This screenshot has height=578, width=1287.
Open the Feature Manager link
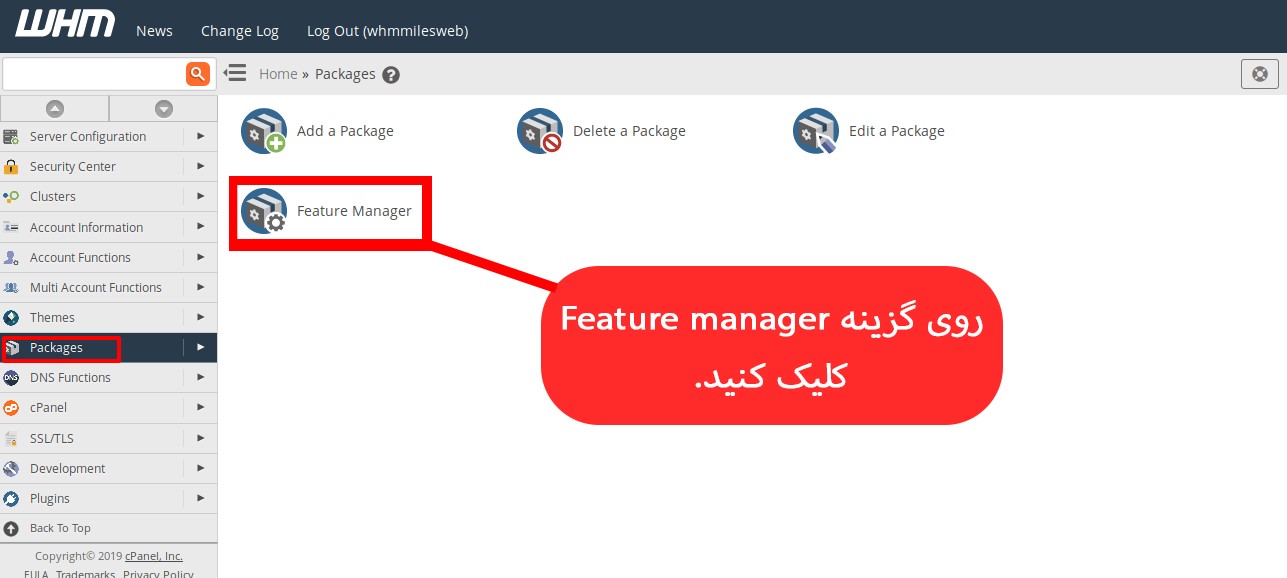354,211
